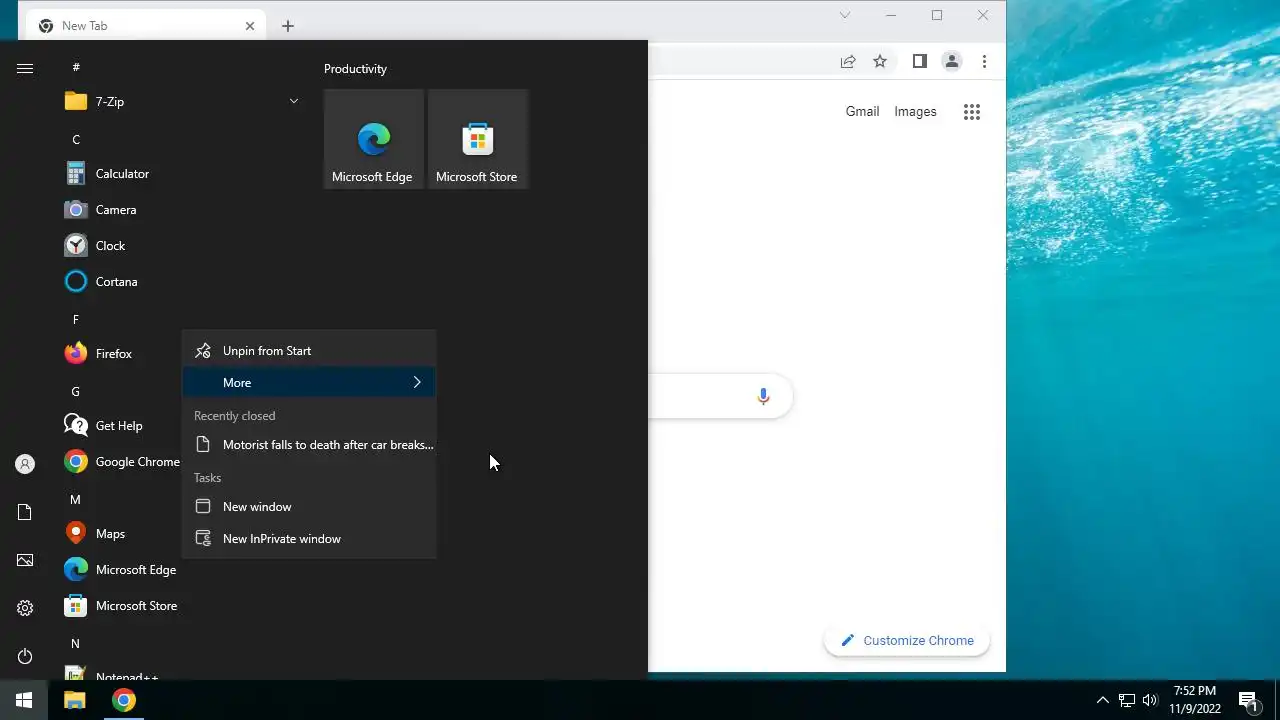The image size is (1280, 720).
Task: Reopen recently closed Motorist falls article
Action: point(309,445)
